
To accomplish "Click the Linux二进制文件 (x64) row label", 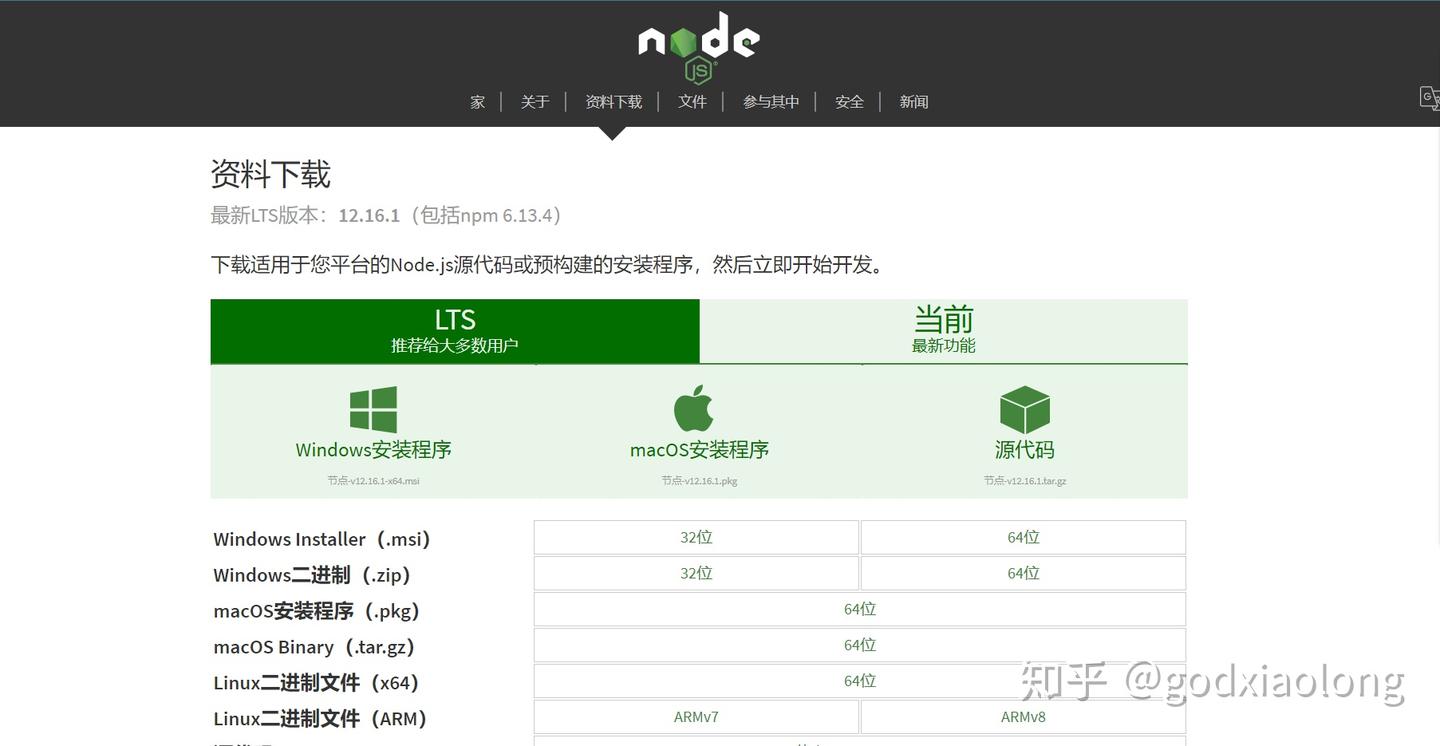I will (x=317, y=683).
